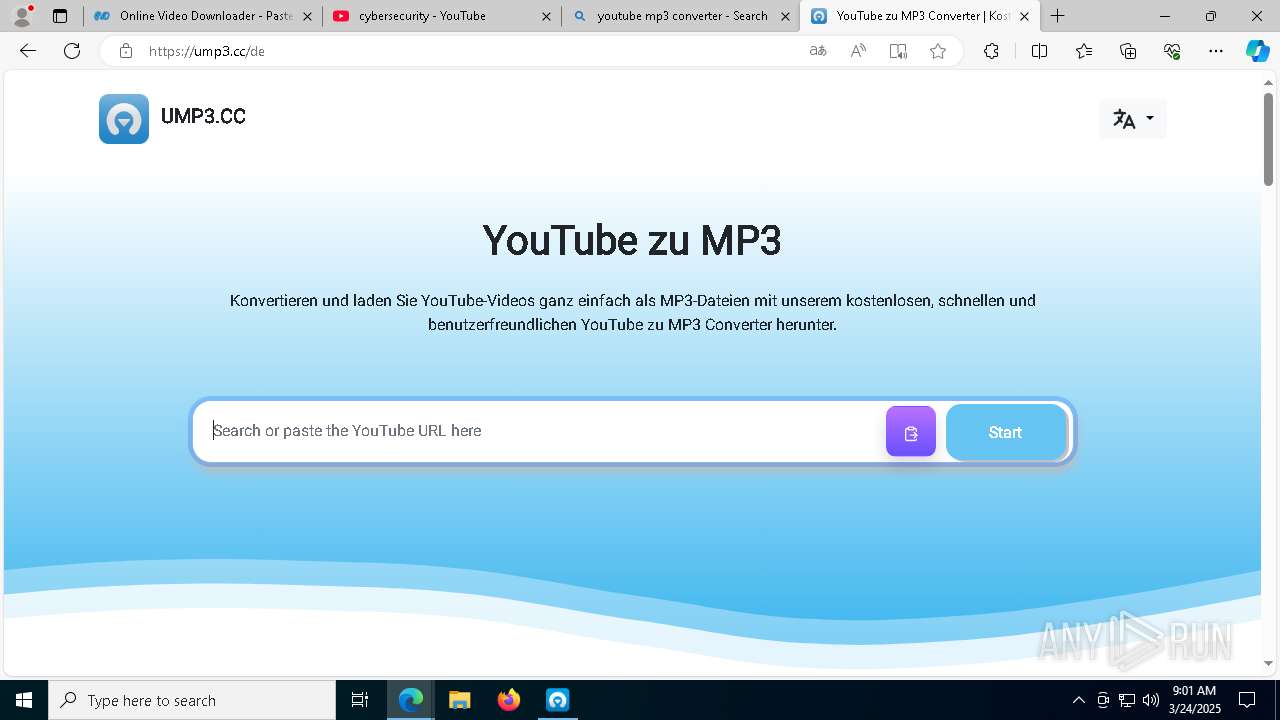Open network status tray icon
This screenshot has width=1280, height=720.
click(1127, 700)
